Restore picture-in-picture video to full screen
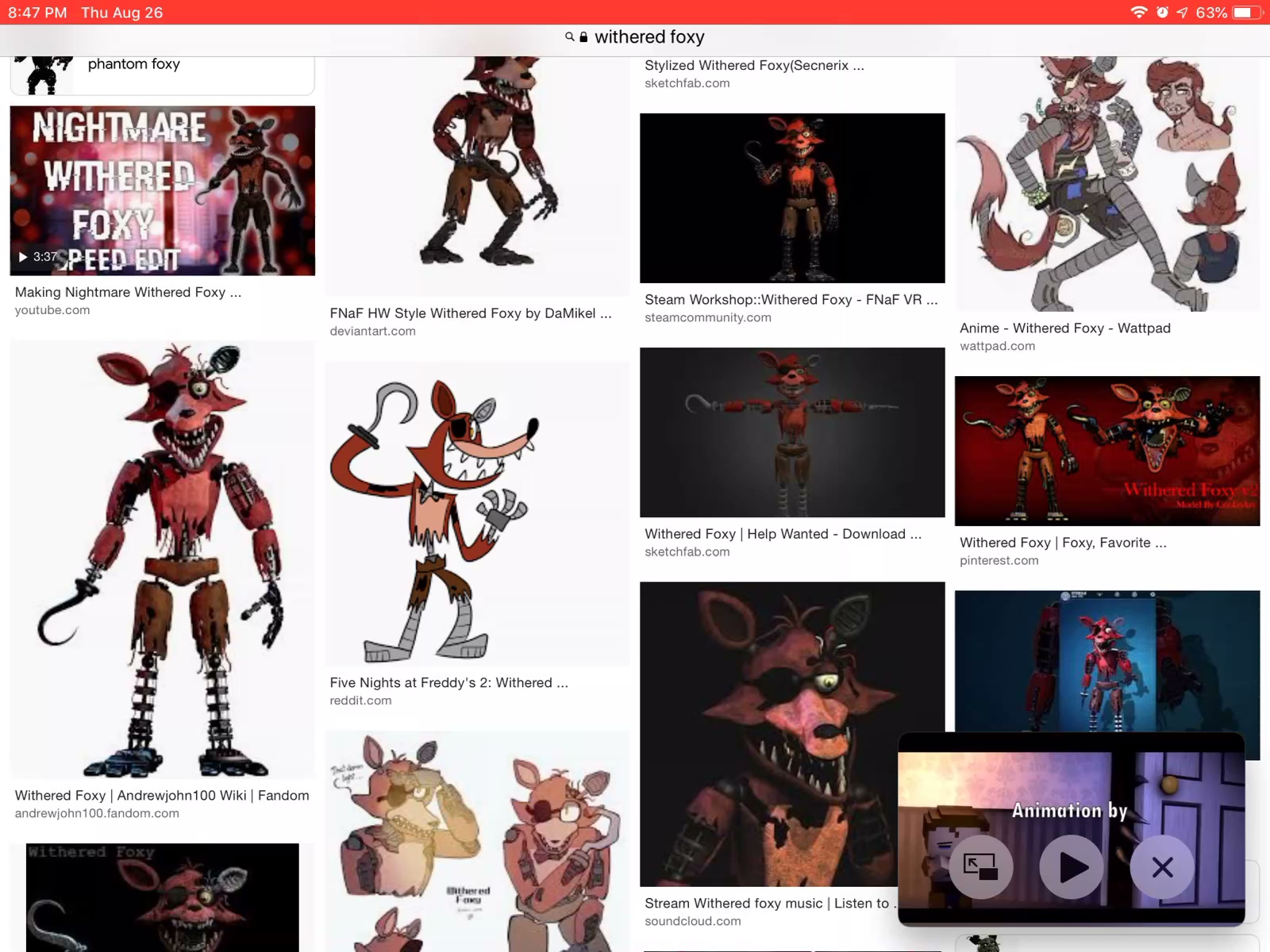Image resolution: width=1270 pixels, height=952 pixels. 980,867
